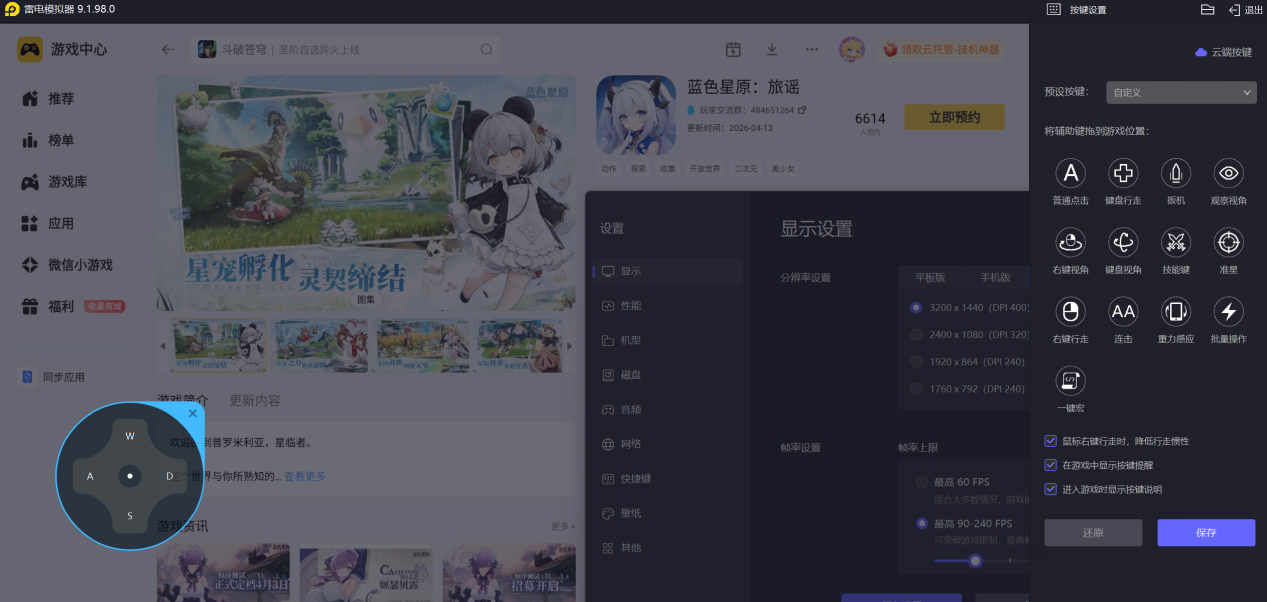Open the three-dots more menu in top bar
The height and width of the screenshot is (602, 1267).
(x=811, y=49)
